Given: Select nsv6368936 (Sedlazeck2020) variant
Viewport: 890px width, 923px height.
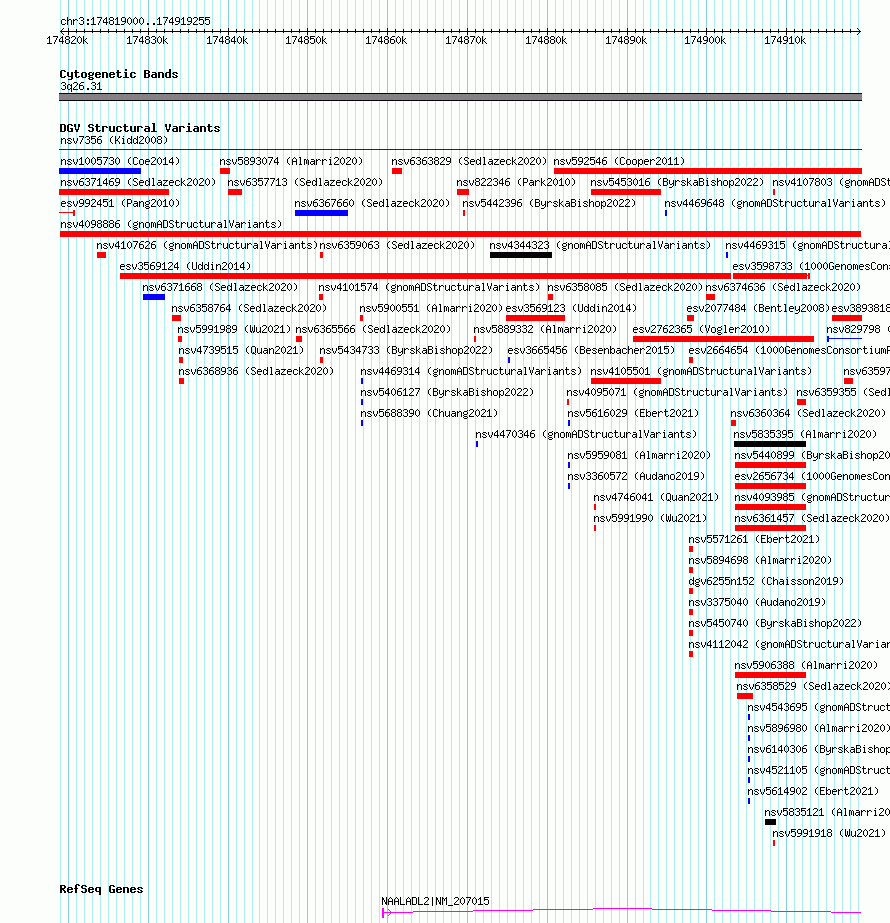Looking at the screenshot, I should click(x=256, y=371).
